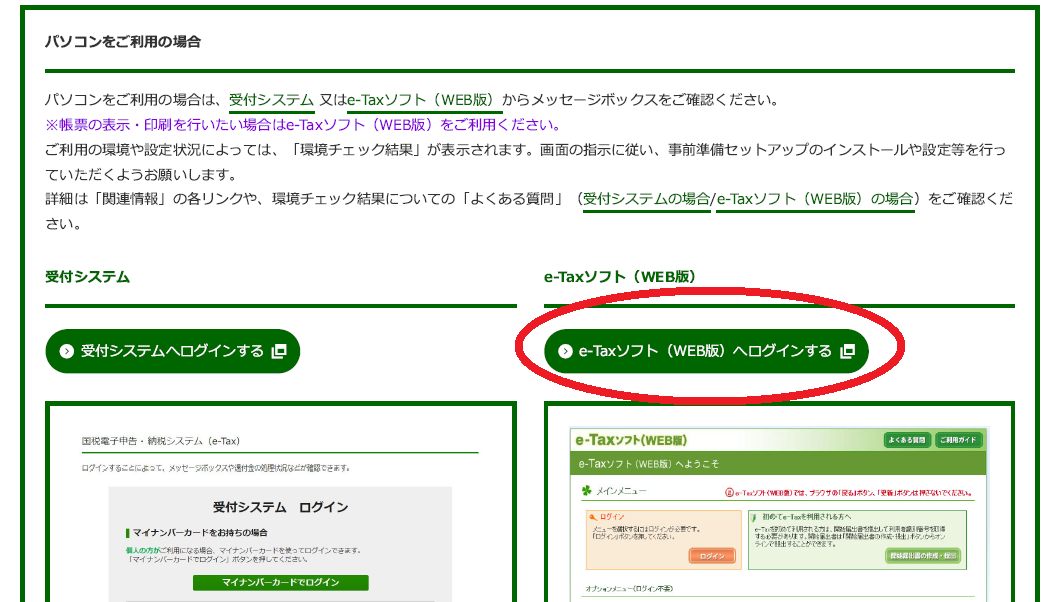
Task: Open e-Taxソフト（WEB版）の場合 FAQ link
Action: (815, 199)
